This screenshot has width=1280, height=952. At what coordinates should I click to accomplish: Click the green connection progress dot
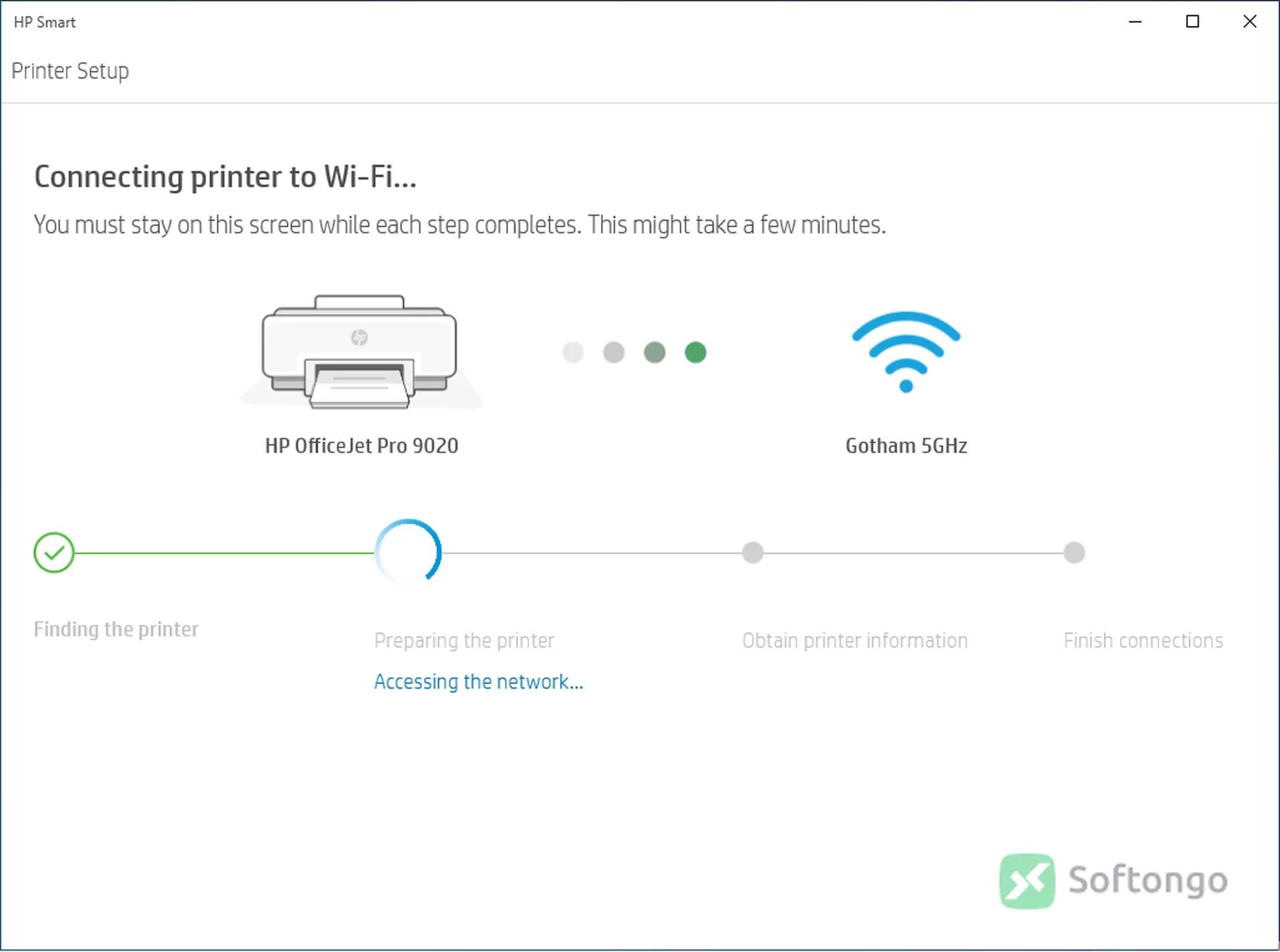pyautogui.click(x=695, y=352)
